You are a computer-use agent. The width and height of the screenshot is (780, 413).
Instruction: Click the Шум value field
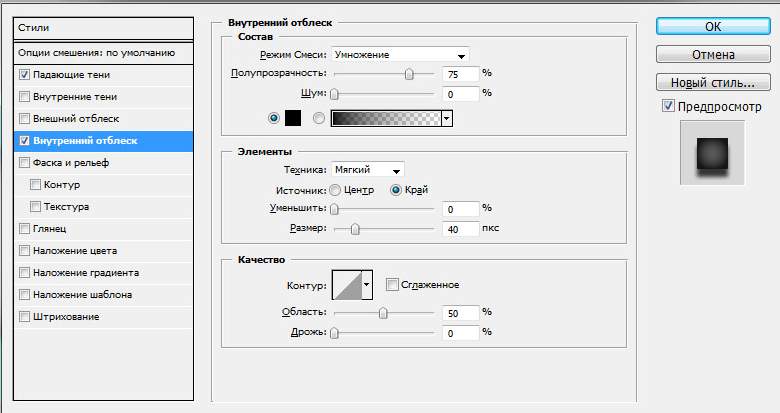click(x=460, y=94)
